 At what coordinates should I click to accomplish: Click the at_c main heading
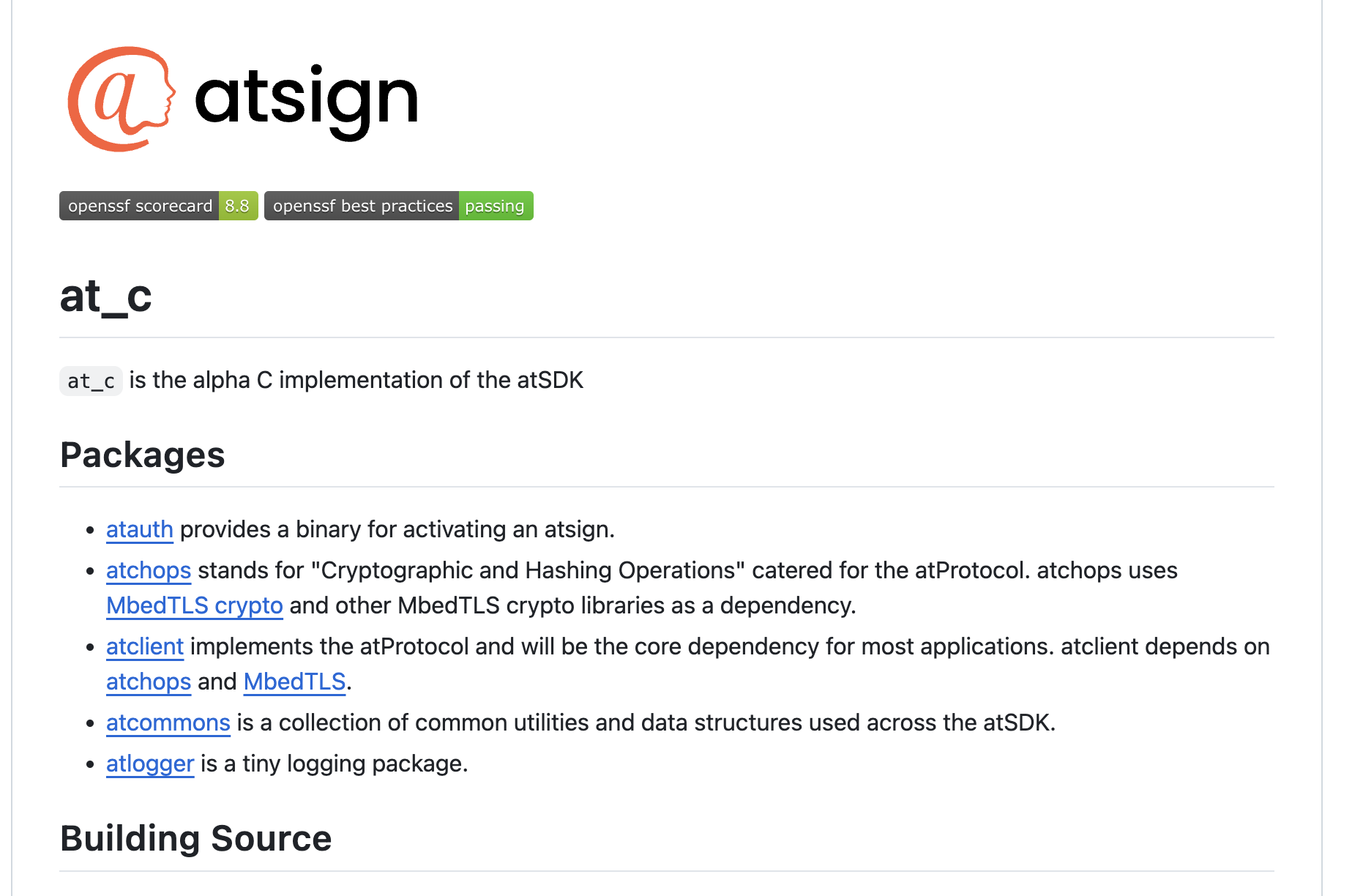tap(106, 296)
